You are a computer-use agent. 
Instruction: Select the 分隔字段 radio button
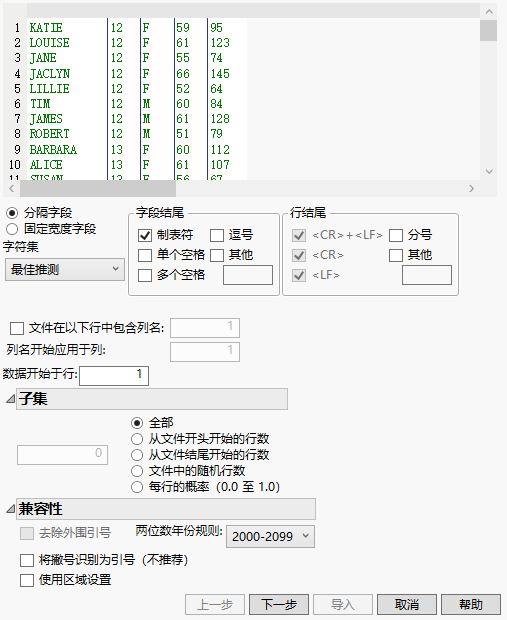click(x=12, y=213)
